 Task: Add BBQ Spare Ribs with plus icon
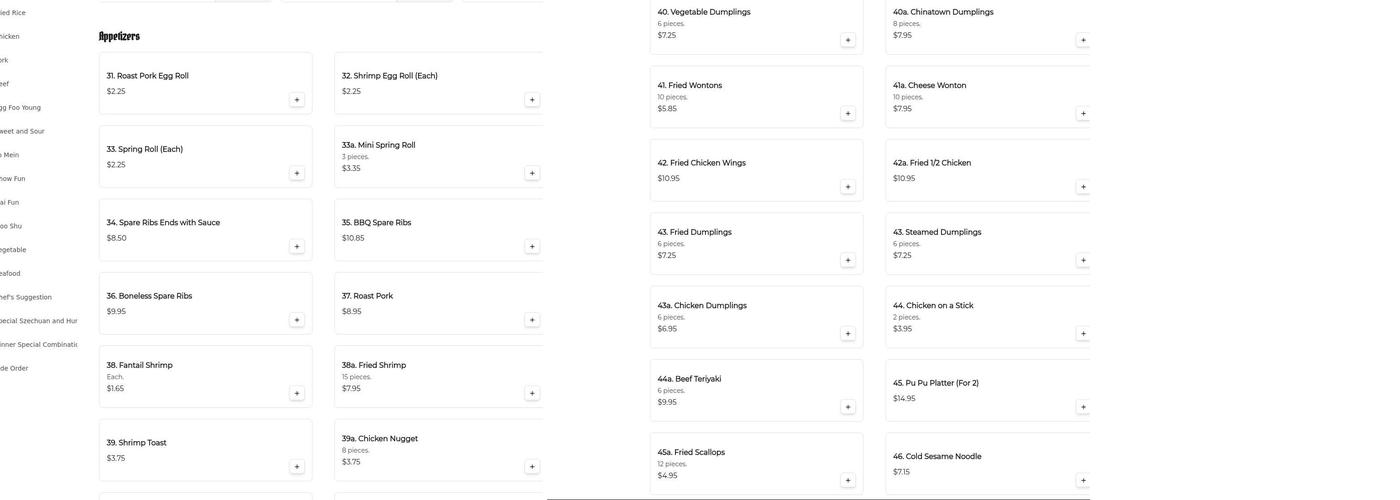pyautogui.click(x=532, y=247)
